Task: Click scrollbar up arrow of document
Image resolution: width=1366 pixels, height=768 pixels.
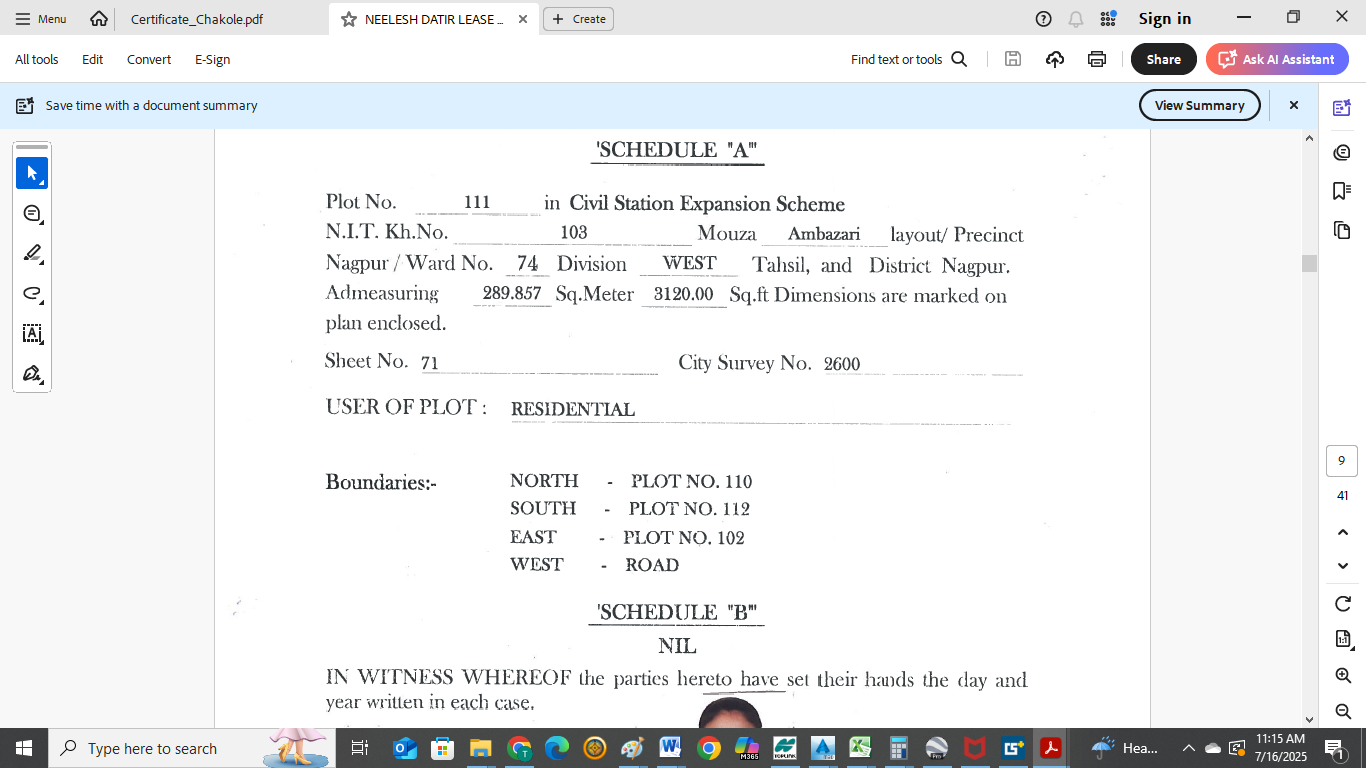Action: (1309, 137)
